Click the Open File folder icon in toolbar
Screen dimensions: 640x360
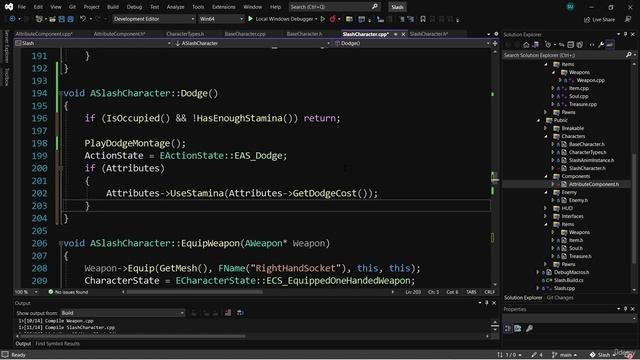click(x=52, y=19)
